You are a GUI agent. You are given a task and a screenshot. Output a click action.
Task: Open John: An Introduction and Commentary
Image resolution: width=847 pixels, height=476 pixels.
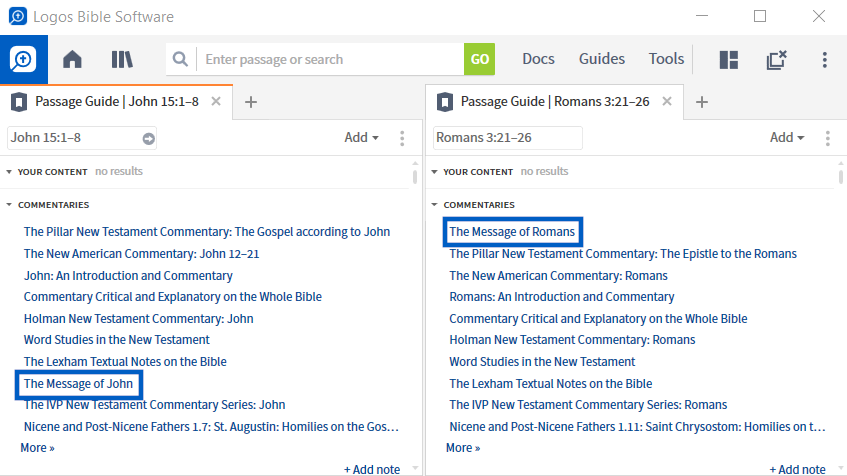pyautogui.click(x=128, y=276)
